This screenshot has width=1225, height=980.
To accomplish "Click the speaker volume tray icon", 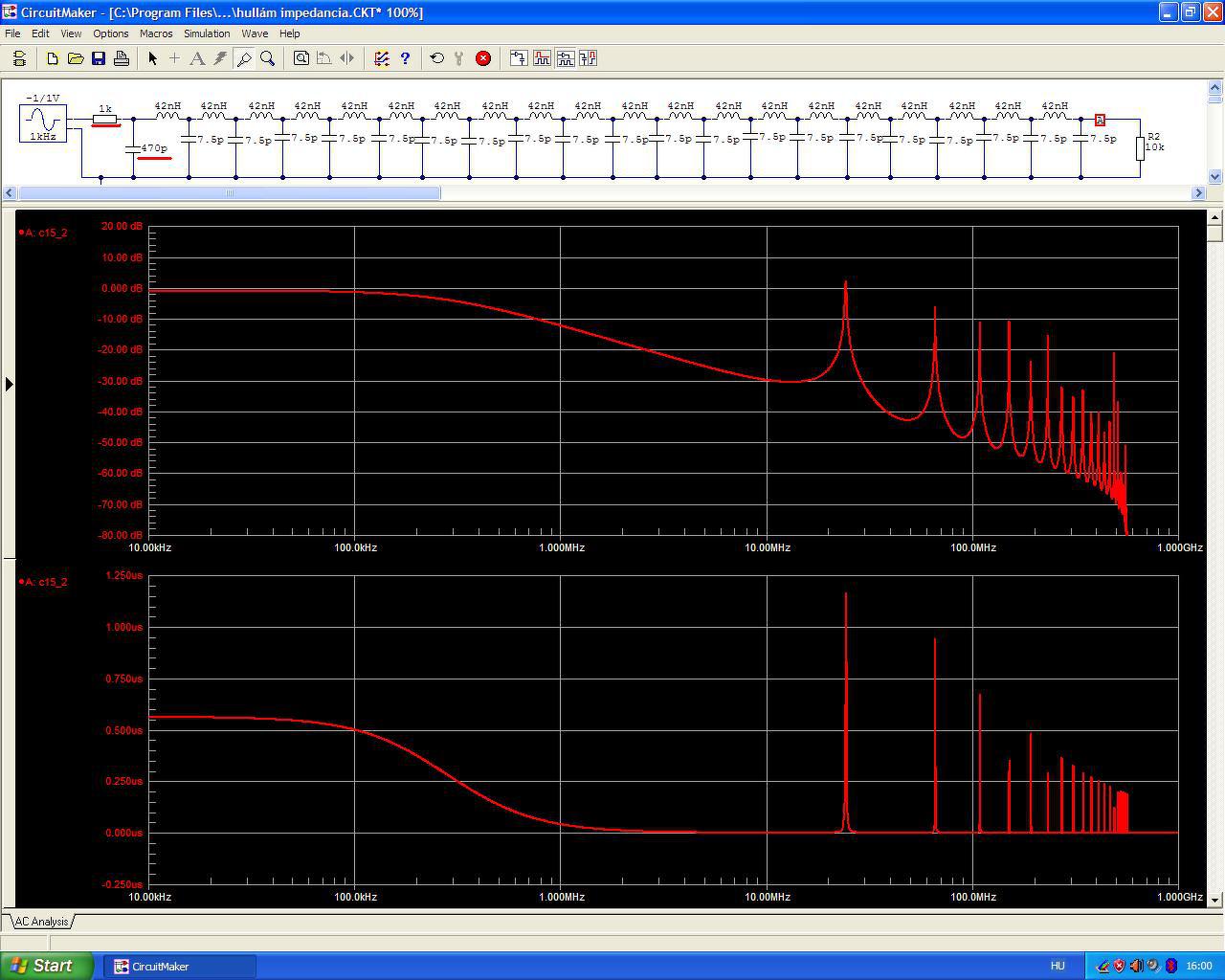I will pos(1136,966).
